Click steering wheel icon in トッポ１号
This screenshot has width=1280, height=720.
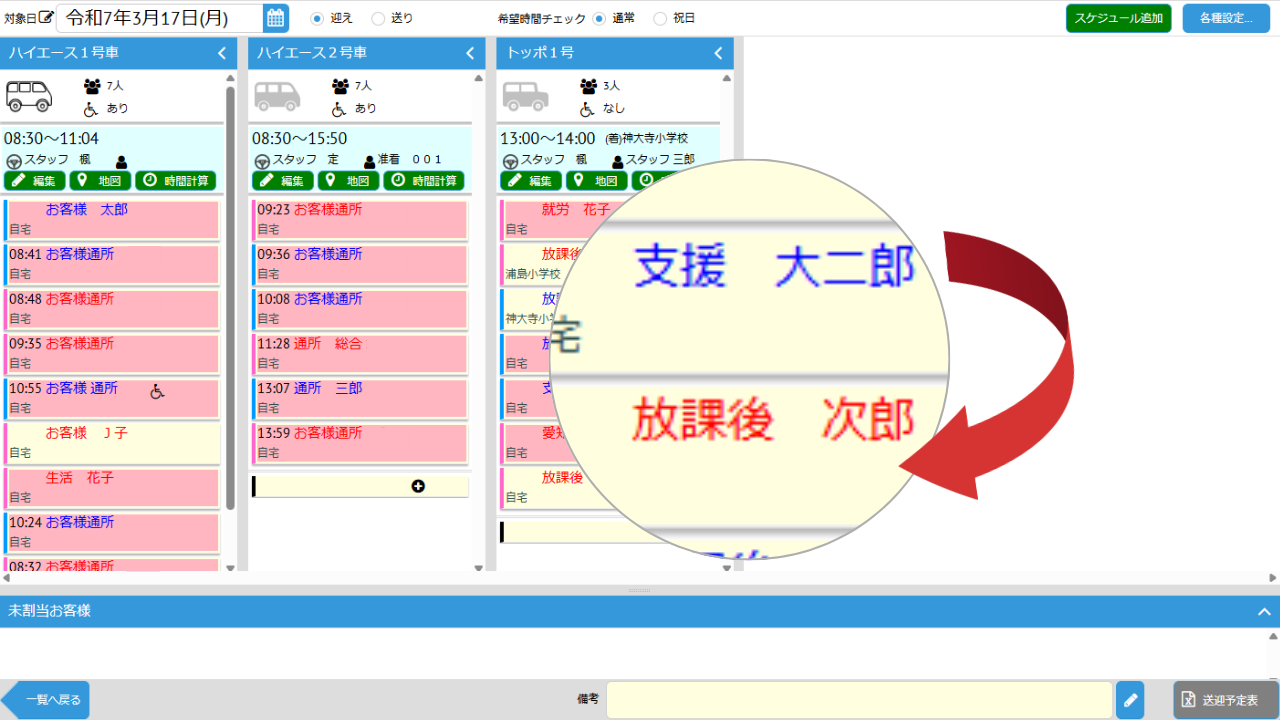click(x=510, y=161)
